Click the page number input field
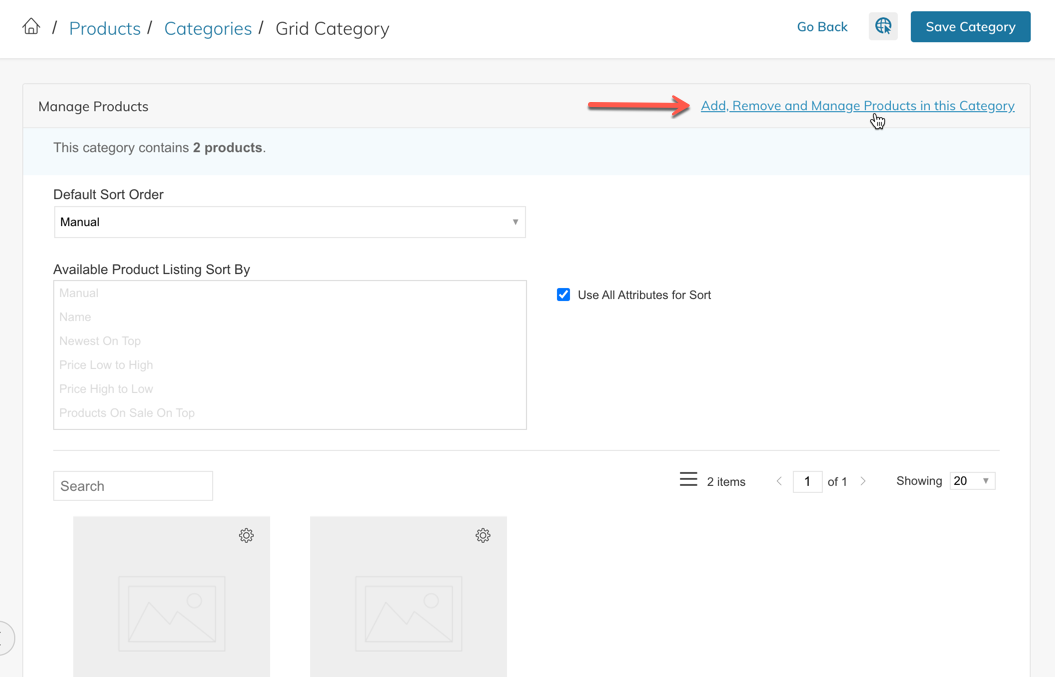 click(807, 482)
